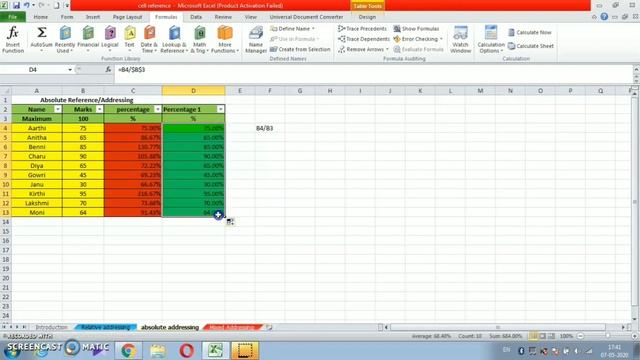Open the Financial functions list
Screen dimensions: 640x360
88,40
